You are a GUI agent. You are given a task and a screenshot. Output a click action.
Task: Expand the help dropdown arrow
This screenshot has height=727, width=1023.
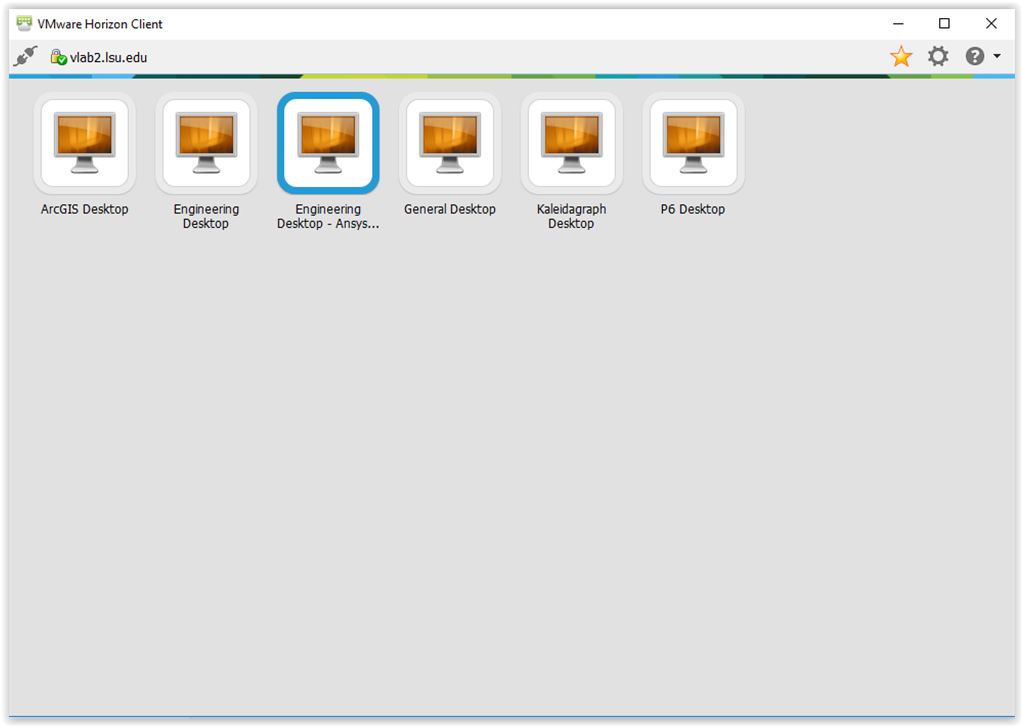tap(997, 57)
